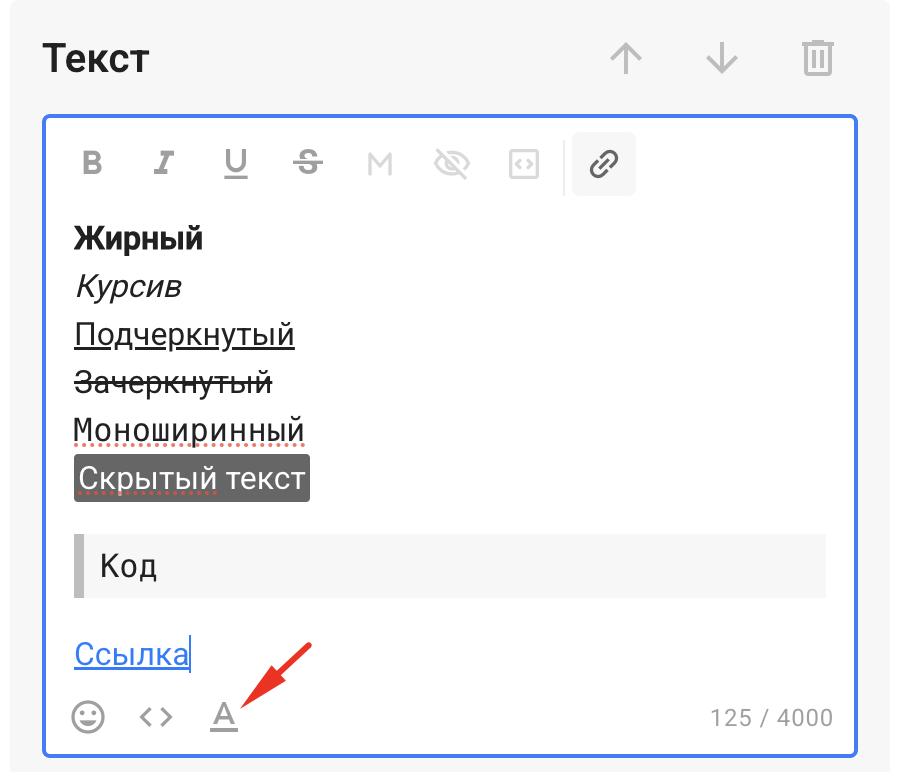Toggle hidden text spoiler eye icon
Viewport: 900px width, 772px height.
[x=452, y=163]
